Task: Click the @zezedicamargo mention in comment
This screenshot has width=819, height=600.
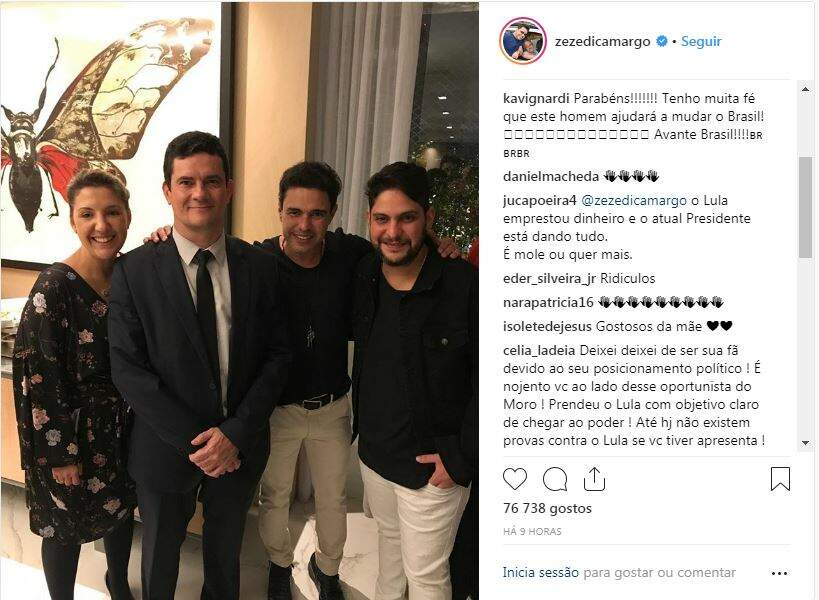Action: (634, 201)
